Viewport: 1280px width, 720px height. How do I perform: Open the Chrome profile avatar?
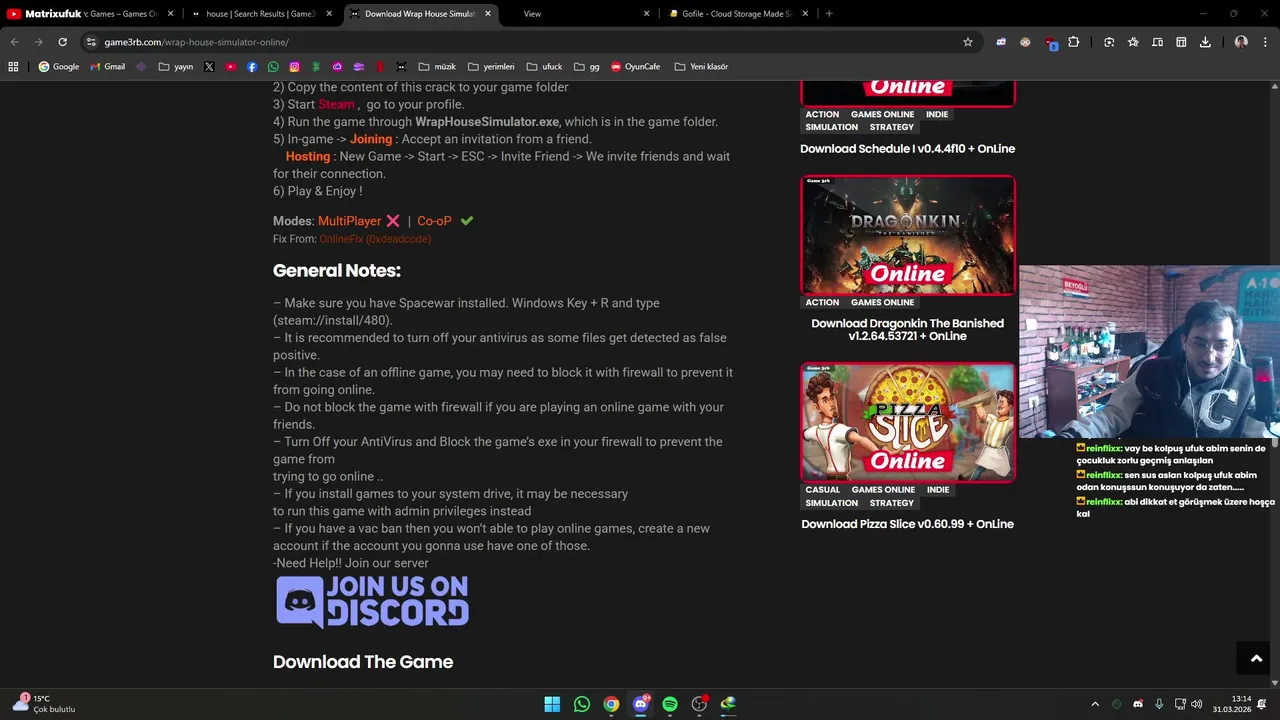point(1241,42)
